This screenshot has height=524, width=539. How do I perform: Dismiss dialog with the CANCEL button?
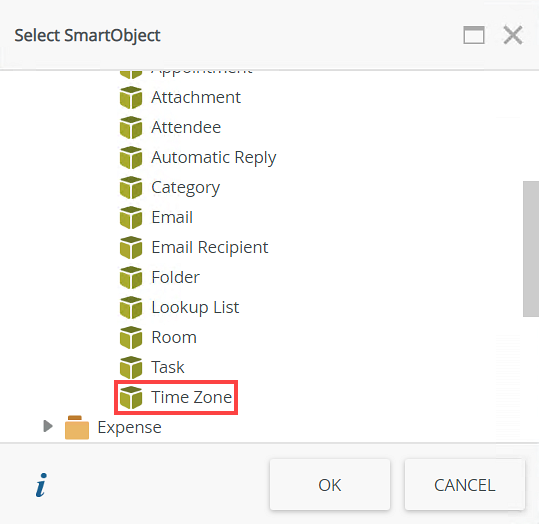coord(465,485)
